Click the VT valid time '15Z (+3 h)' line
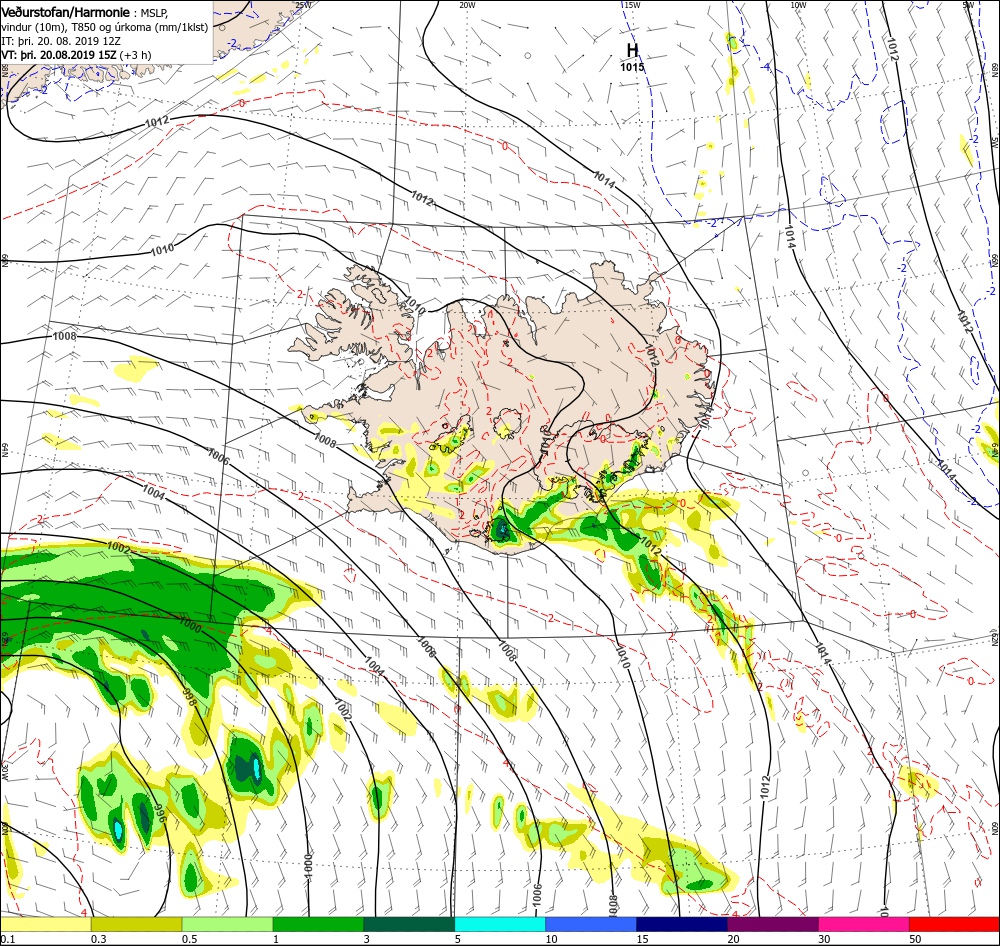The height and width of the screenshot is (946, 1000). 77,55
